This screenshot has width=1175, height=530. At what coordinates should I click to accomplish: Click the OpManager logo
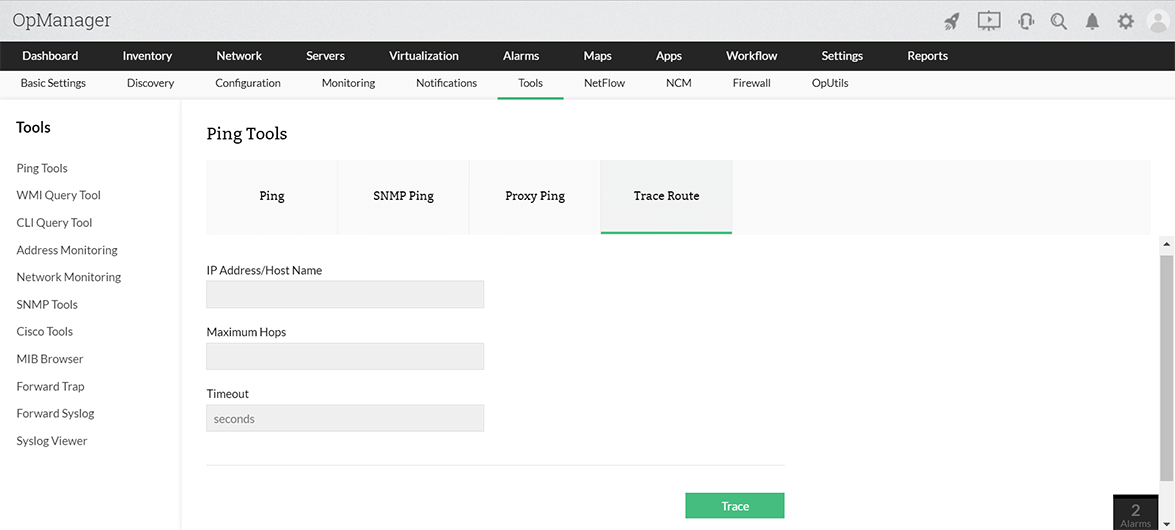[62, 20]
